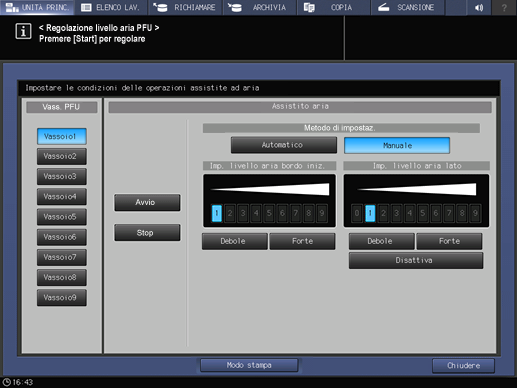Click the Imp. livello aria bordo iniz. label

pyautogui.click(x=269, y=166)
